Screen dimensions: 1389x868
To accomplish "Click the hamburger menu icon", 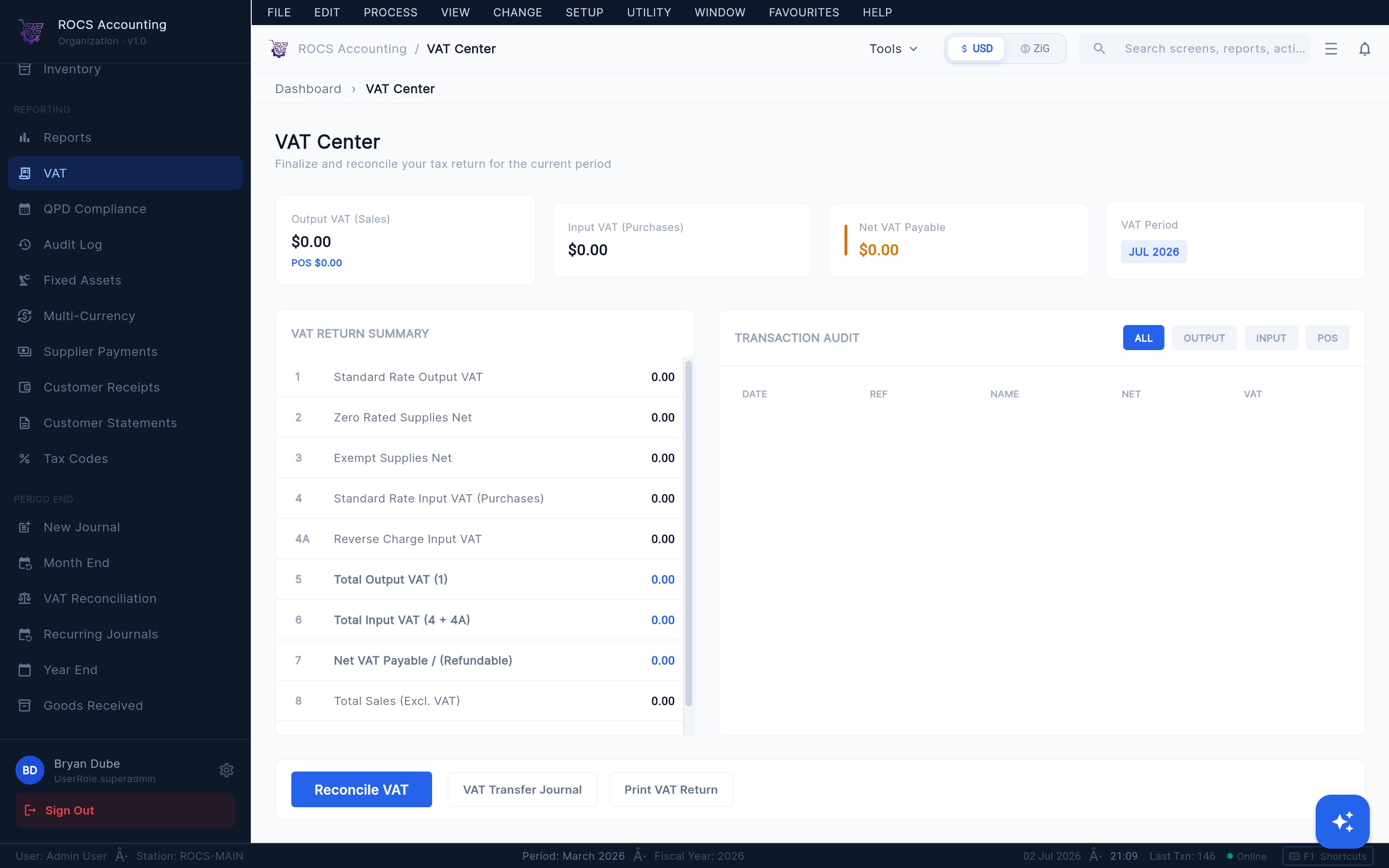I will tap(1331, 49).
